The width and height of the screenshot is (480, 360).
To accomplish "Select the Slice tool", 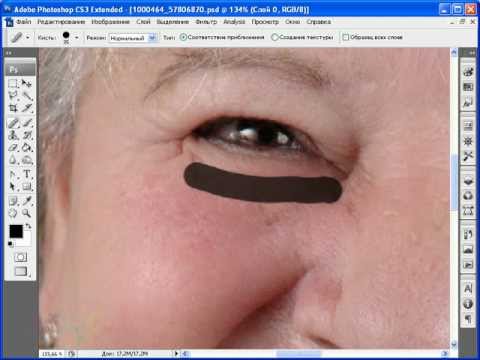I will click(x=27, y=108).
